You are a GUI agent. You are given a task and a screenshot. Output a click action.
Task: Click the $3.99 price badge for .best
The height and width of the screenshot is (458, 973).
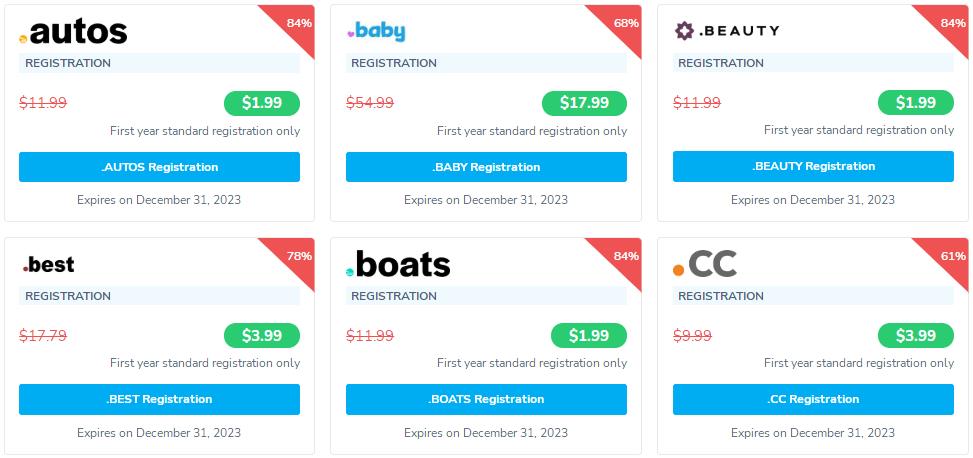pos(261,336)
